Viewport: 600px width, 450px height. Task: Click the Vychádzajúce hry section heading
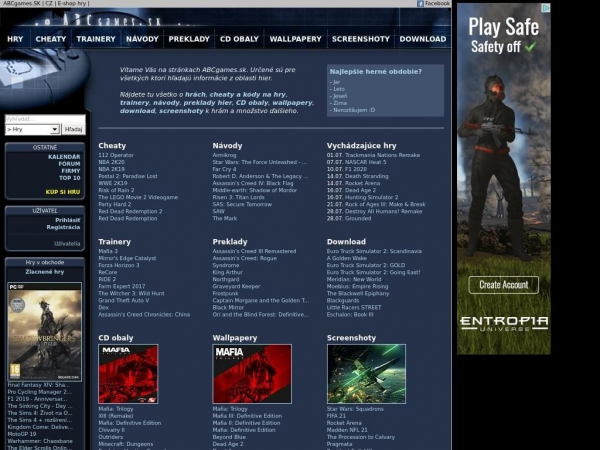click(362, 146)
